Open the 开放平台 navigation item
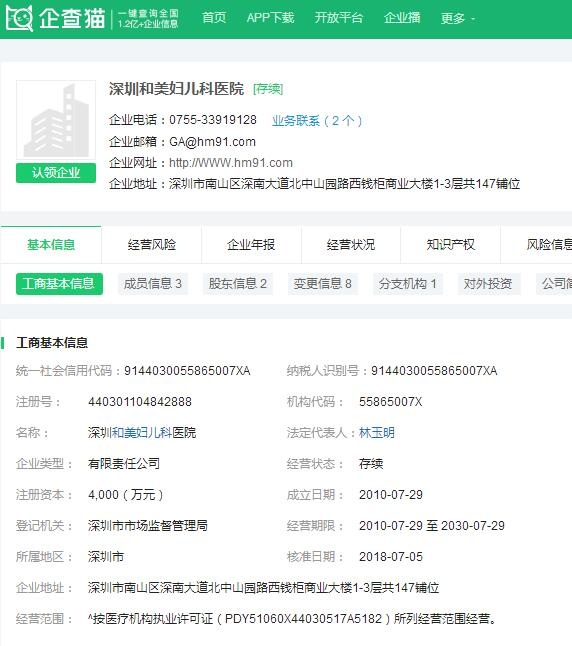Screen dimensions: 572x646 pyautogui.click(x=339, y=18)
